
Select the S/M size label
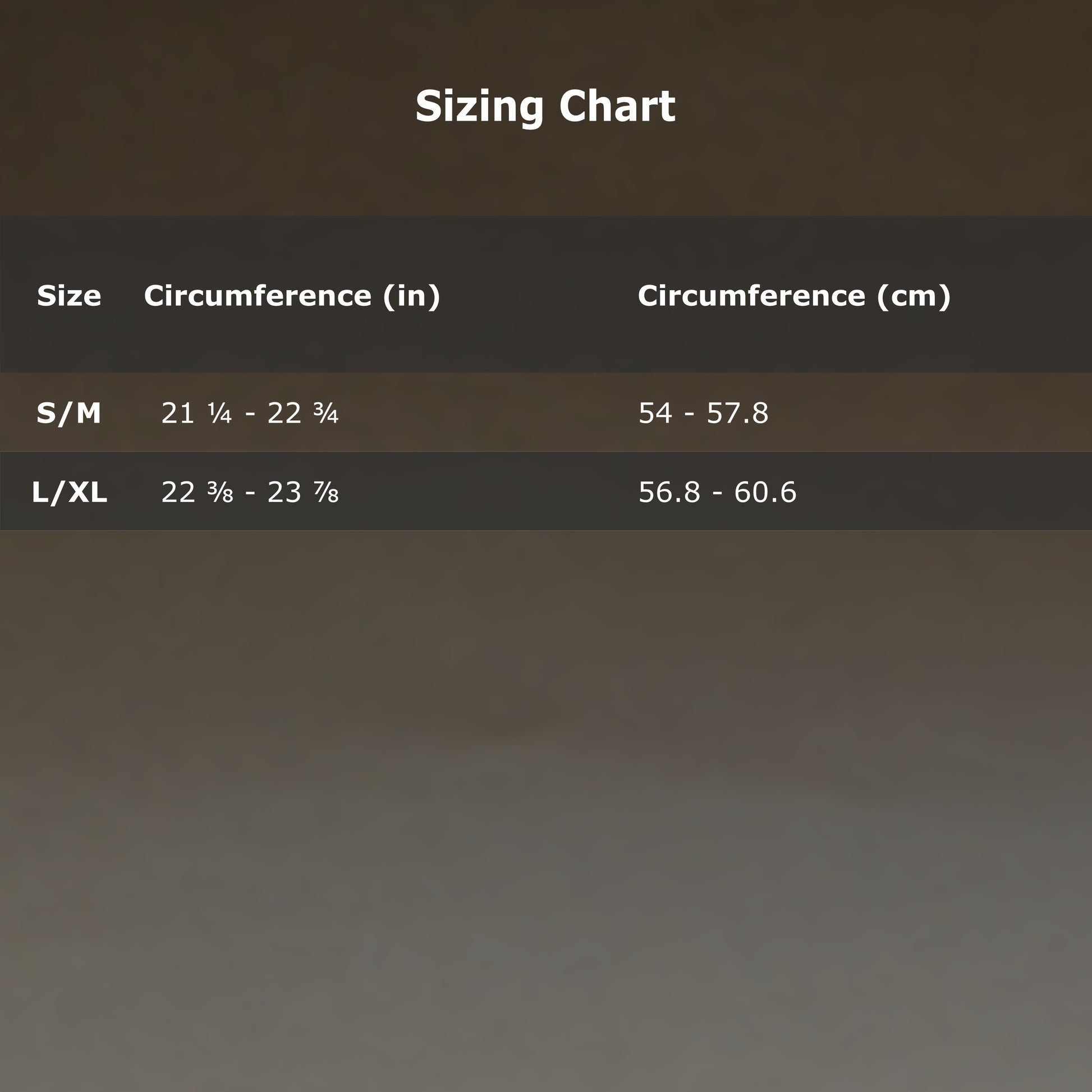click(69, 413)
